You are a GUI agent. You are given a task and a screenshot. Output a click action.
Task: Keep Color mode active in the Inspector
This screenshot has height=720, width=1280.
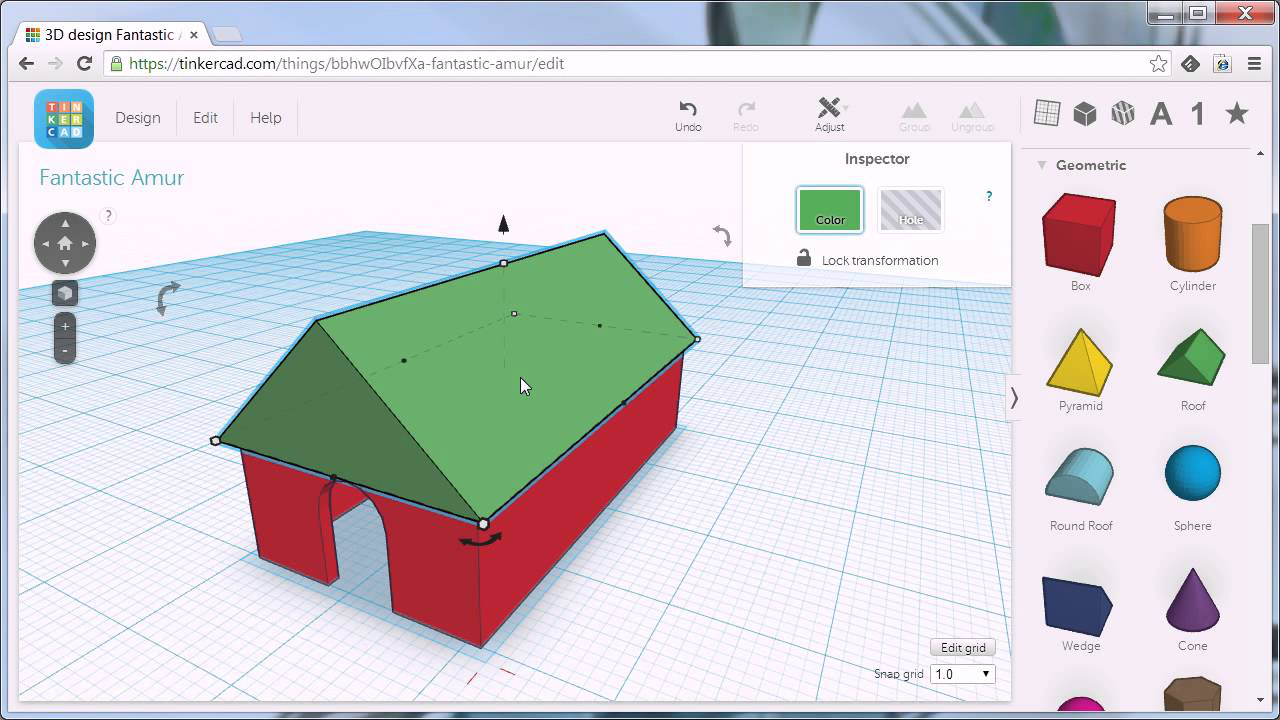point(829,210)
